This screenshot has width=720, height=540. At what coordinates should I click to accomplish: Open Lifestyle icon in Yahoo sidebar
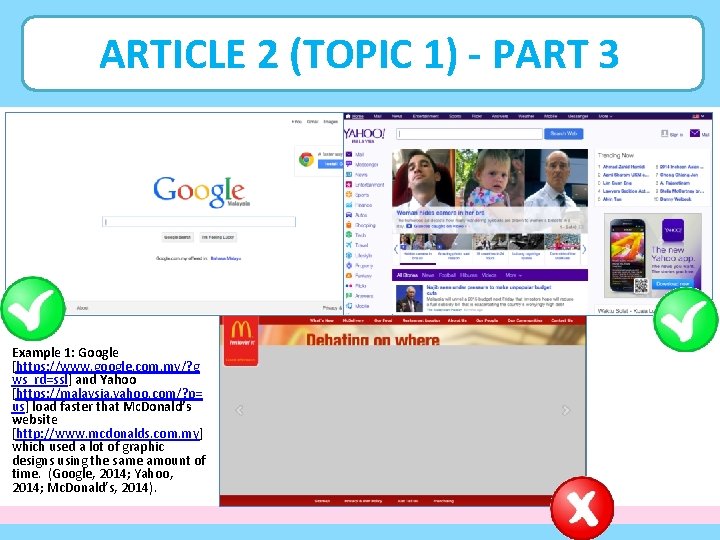coord(349,255)
